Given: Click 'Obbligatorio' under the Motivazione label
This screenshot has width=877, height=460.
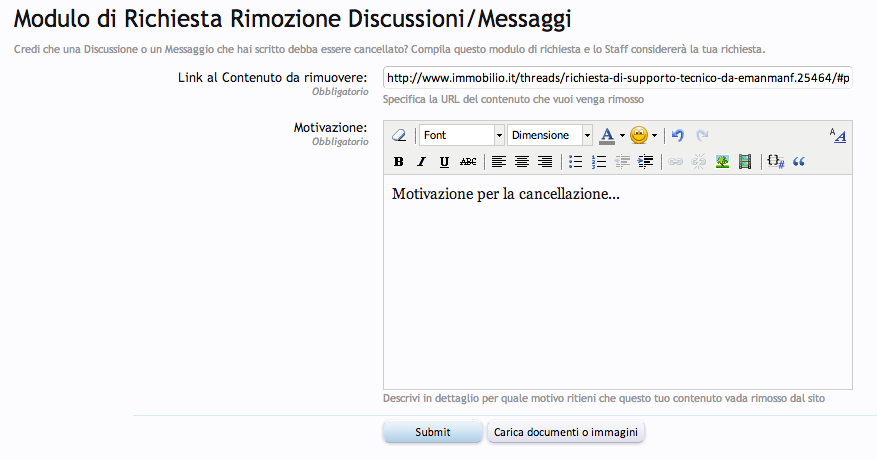Looking at the screenshot, I should (340, 142).
